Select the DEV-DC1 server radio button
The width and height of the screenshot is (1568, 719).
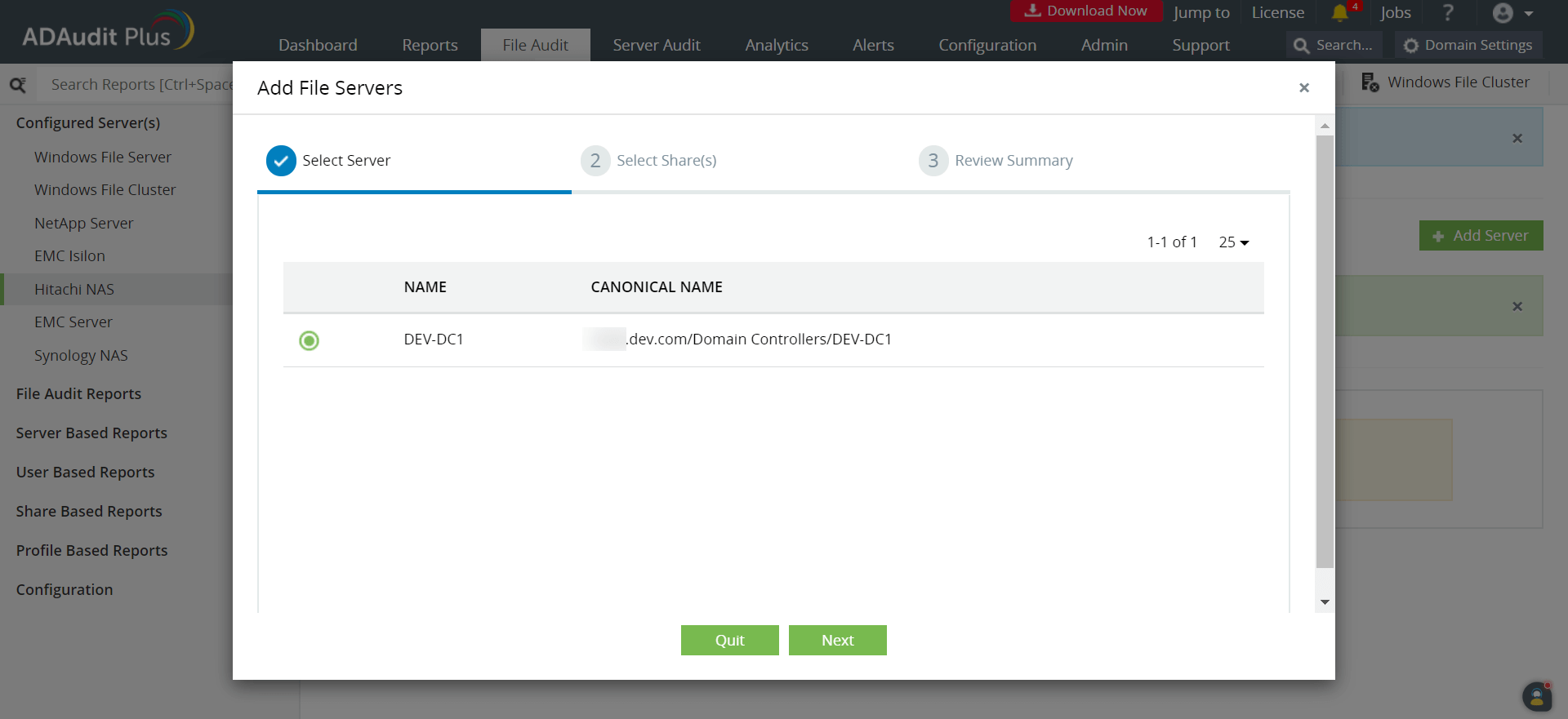pos(309,340)
